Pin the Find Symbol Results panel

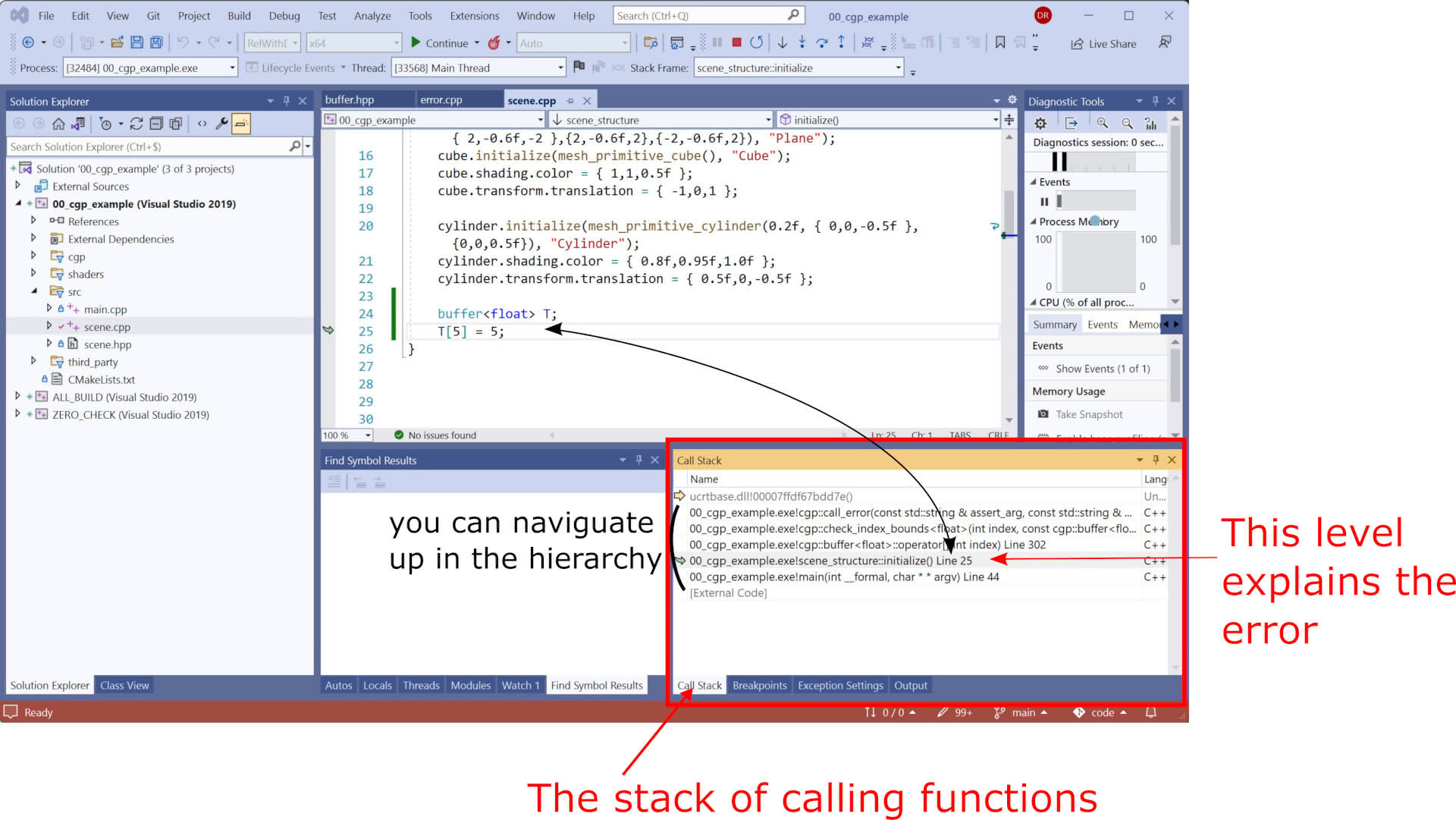(639, 460)
